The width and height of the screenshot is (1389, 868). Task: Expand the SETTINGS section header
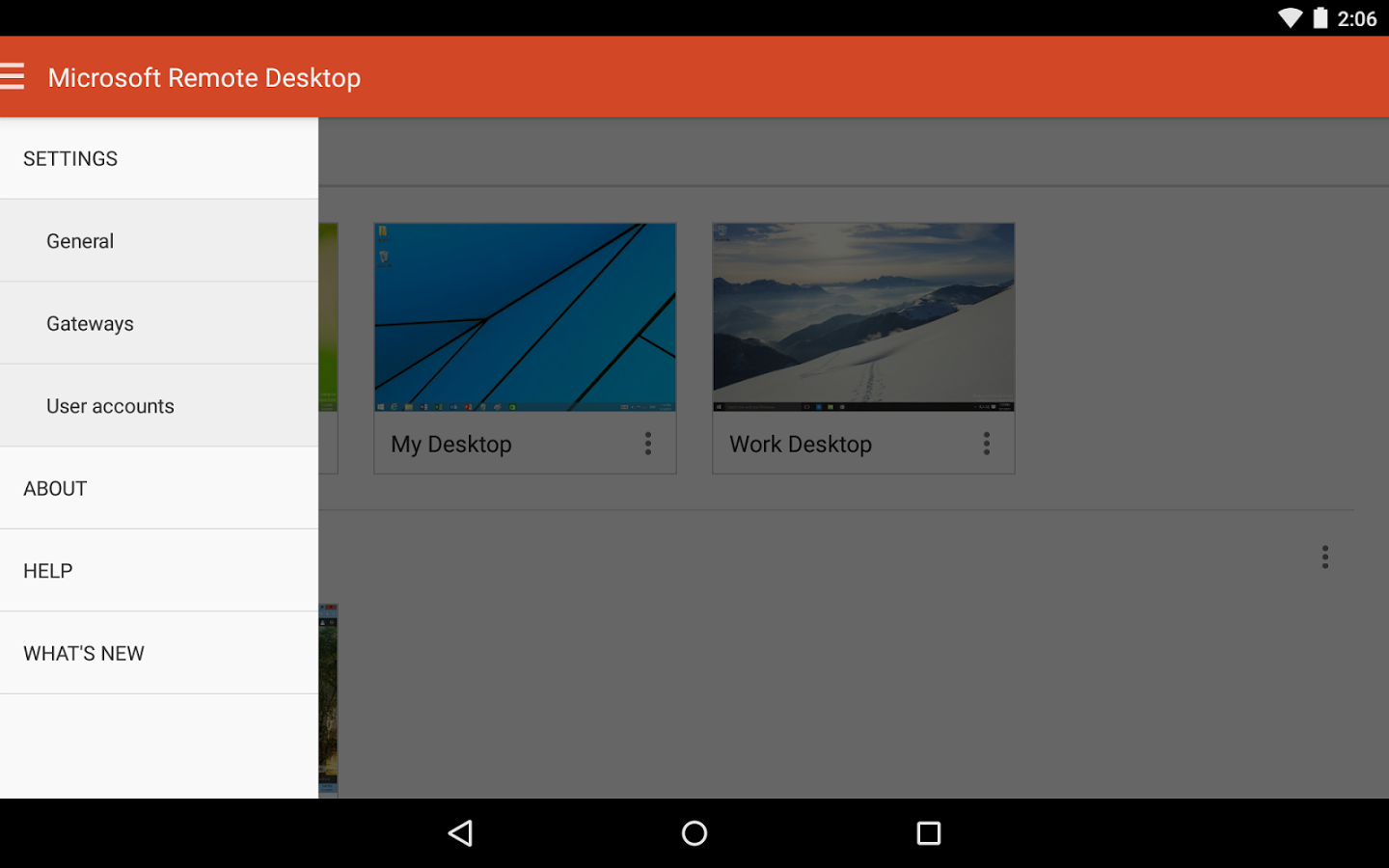69,157
